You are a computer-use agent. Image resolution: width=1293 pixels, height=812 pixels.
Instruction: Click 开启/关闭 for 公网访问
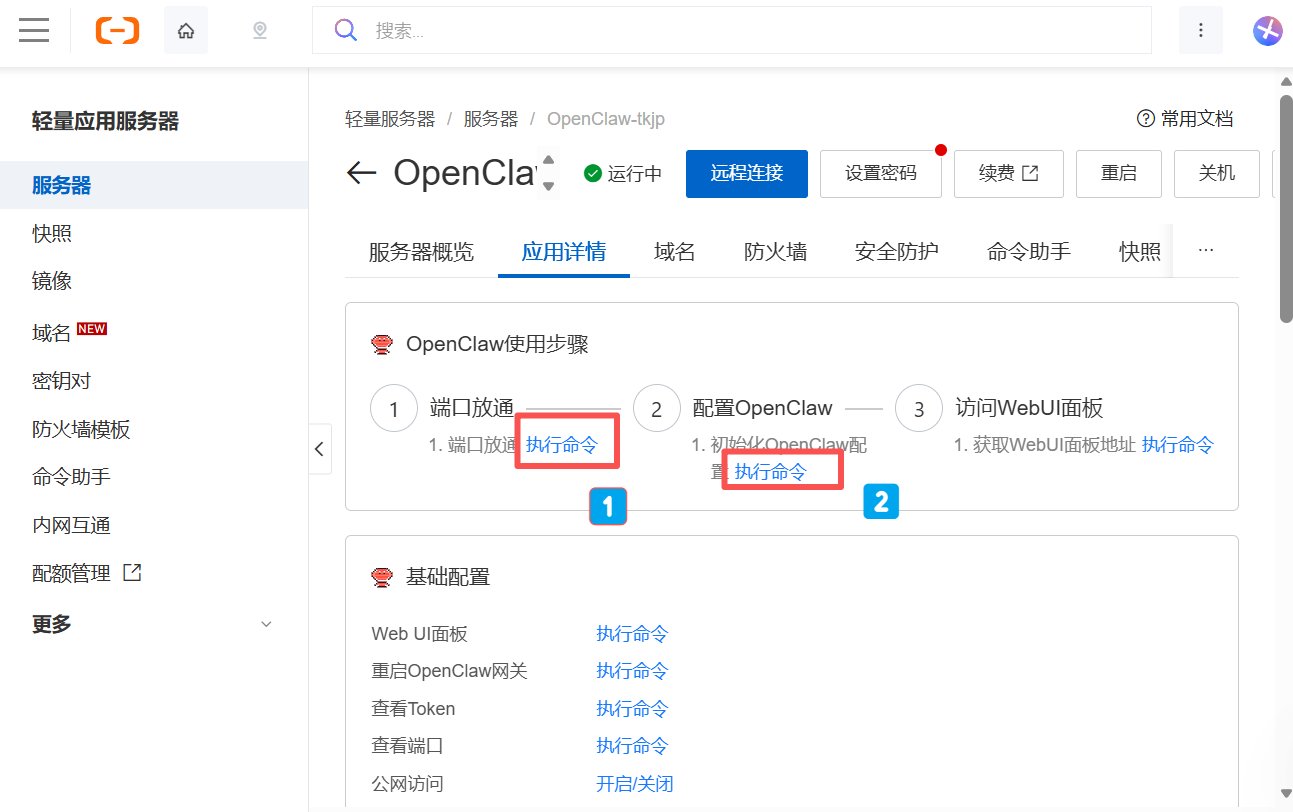click(635, 783)
